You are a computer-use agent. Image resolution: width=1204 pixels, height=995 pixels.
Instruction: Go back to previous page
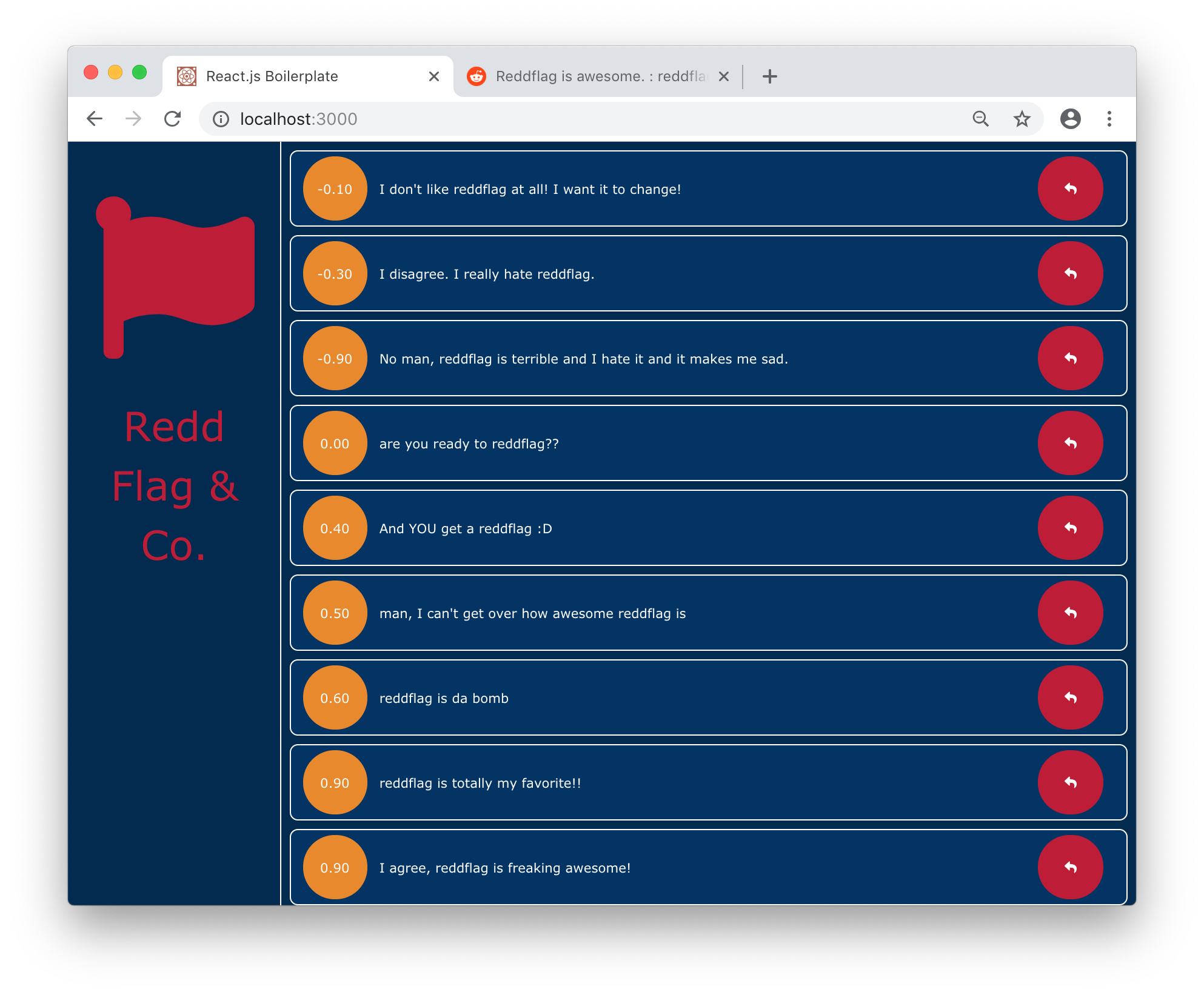coord(95,119)
